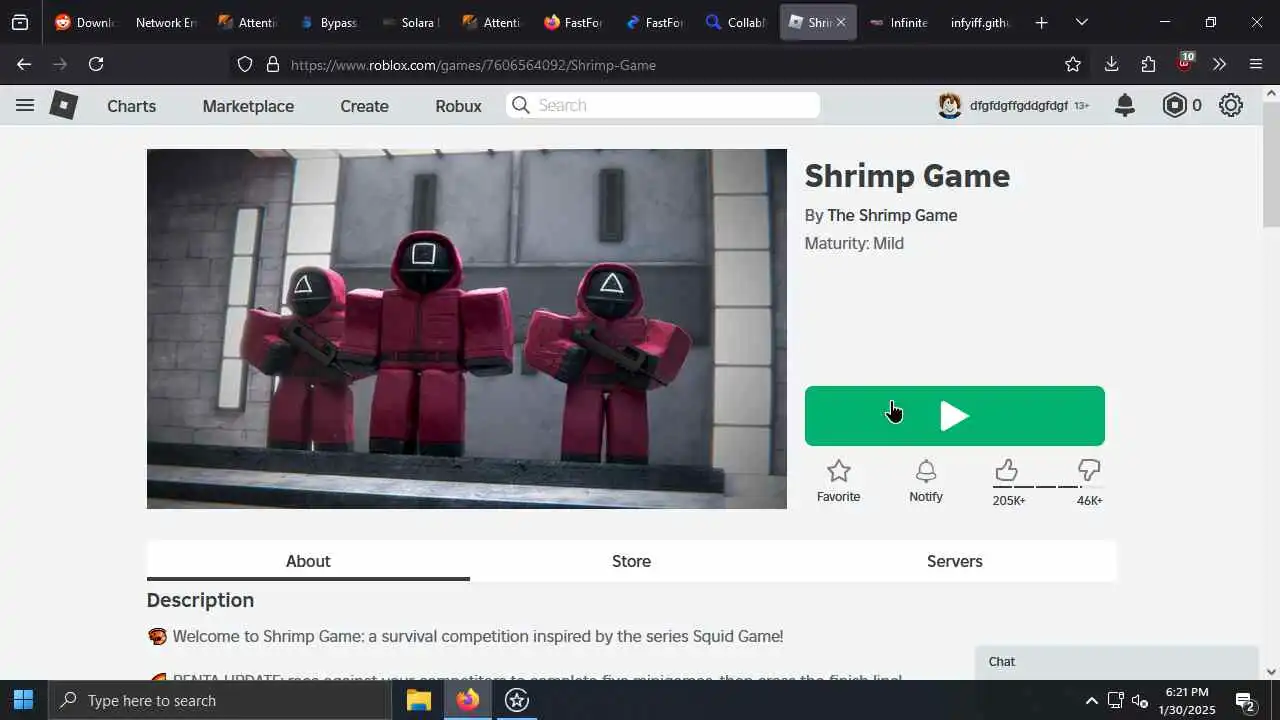Open the taskbar clock and date
This screenshot has width=1280, height=720.
click(1187, 700)
